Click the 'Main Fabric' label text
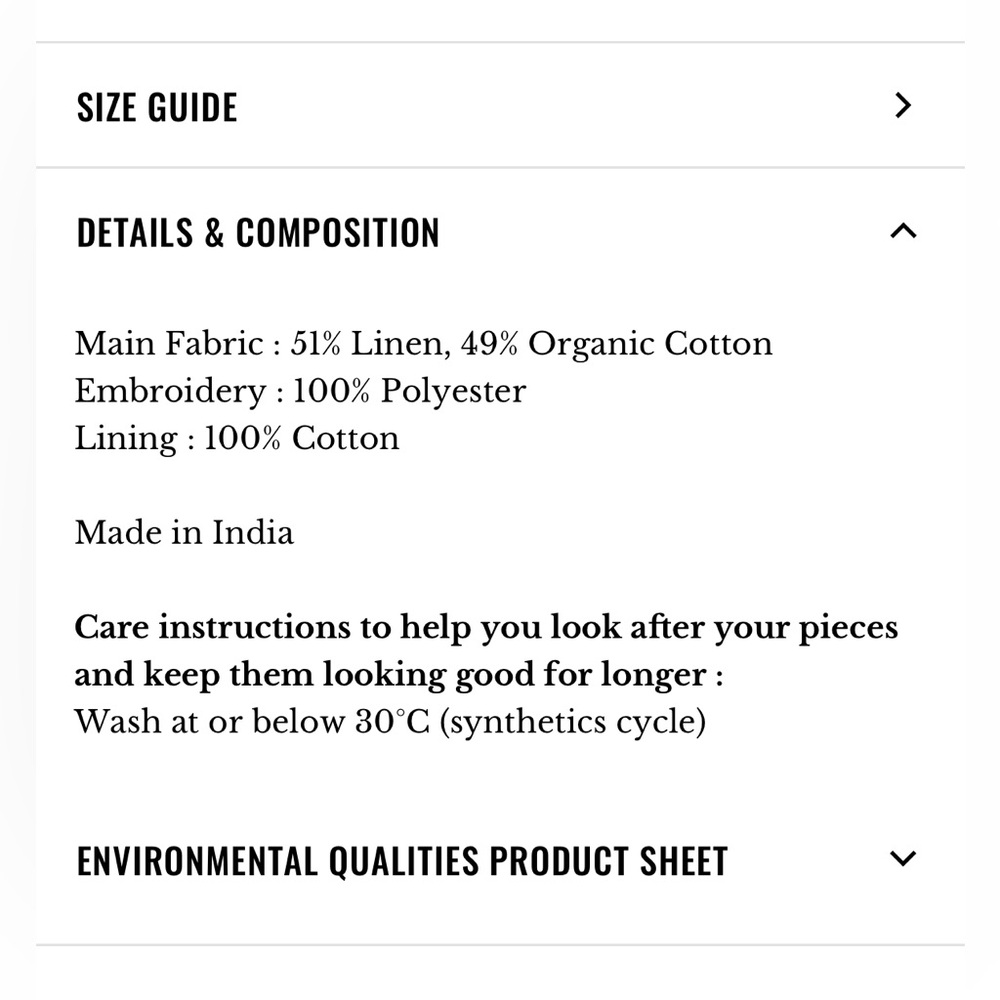The height and width of the screenshot is (1000, 1000). [x=169, y=344]
